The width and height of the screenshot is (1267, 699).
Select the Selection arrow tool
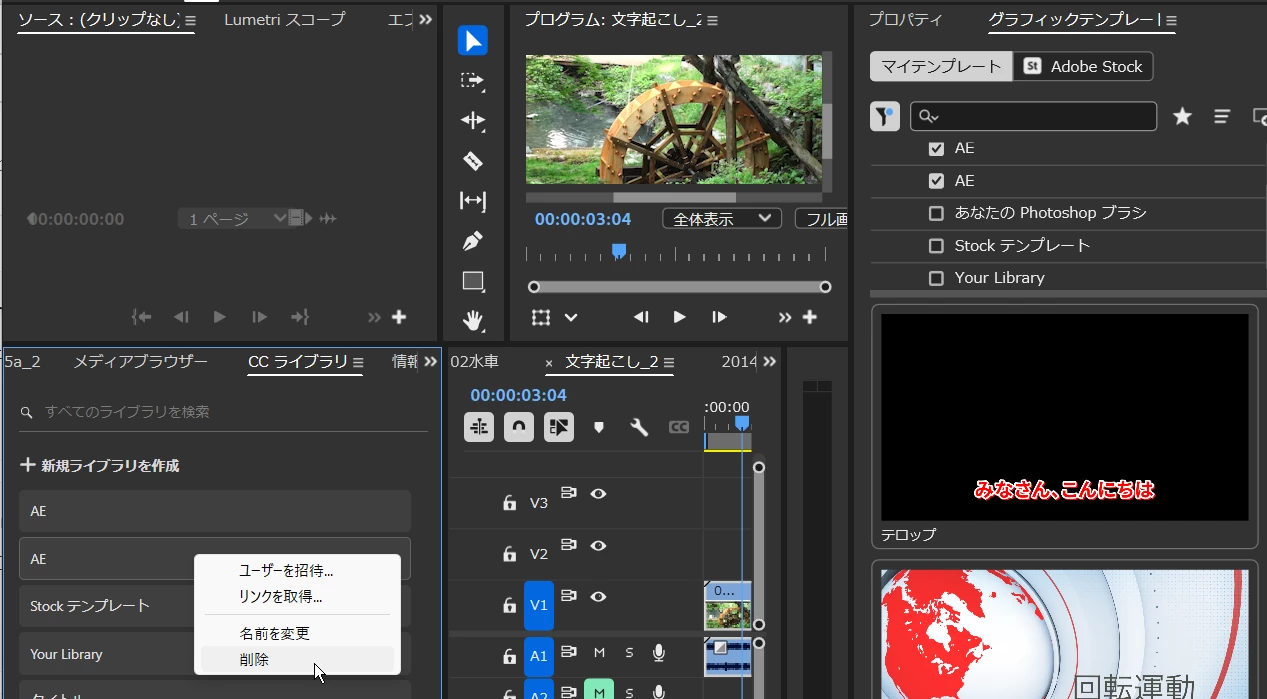(472, 41)
